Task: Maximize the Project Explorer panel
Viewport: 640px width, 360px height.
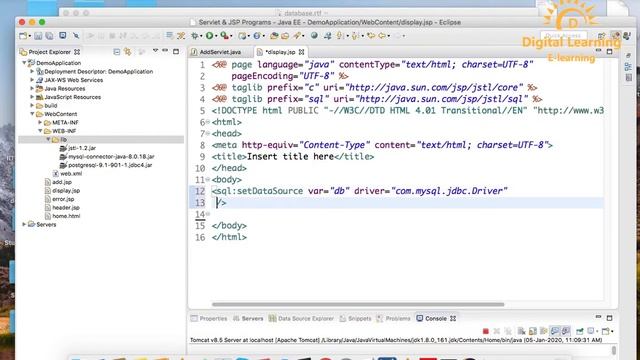Action: tap(176, 51)
